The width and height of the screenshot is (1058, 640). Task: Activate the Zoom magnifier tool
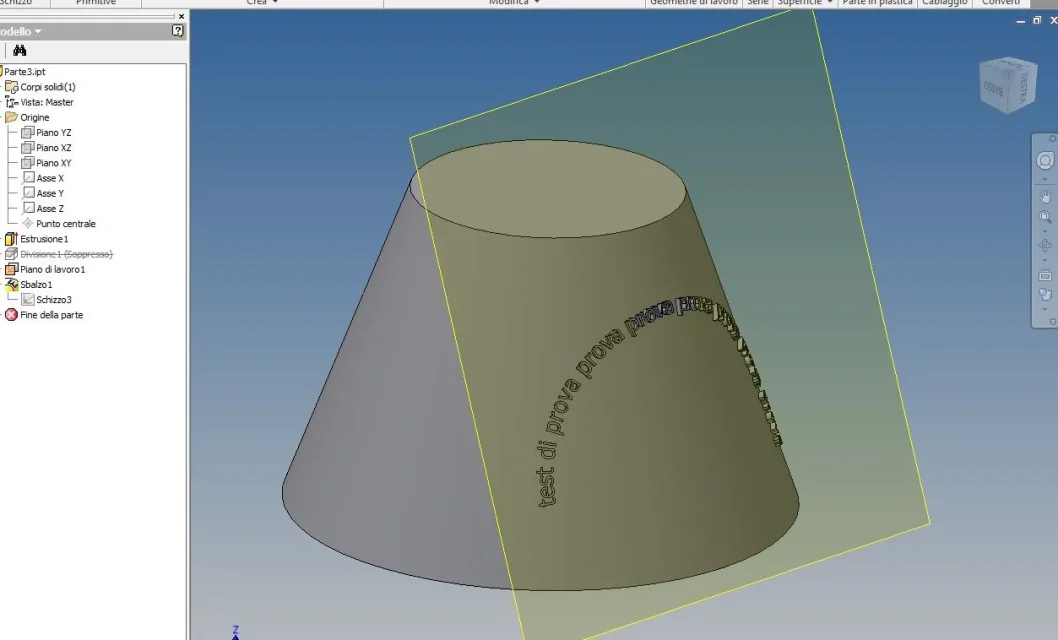1045,217
